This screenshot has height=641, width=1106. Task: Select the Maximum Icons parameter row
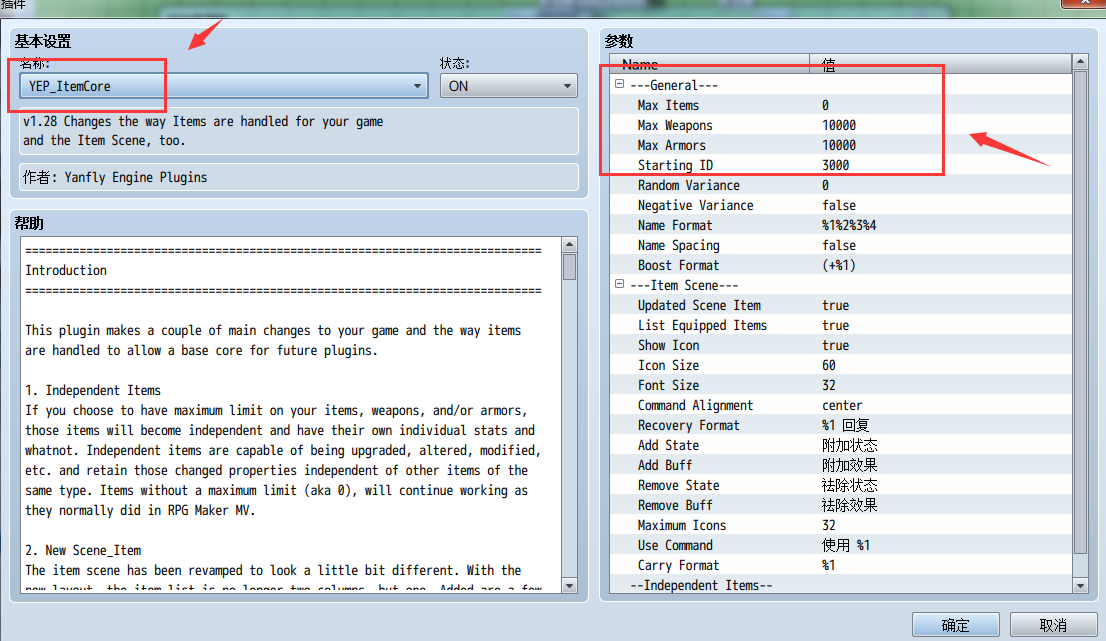coord(841,525)
